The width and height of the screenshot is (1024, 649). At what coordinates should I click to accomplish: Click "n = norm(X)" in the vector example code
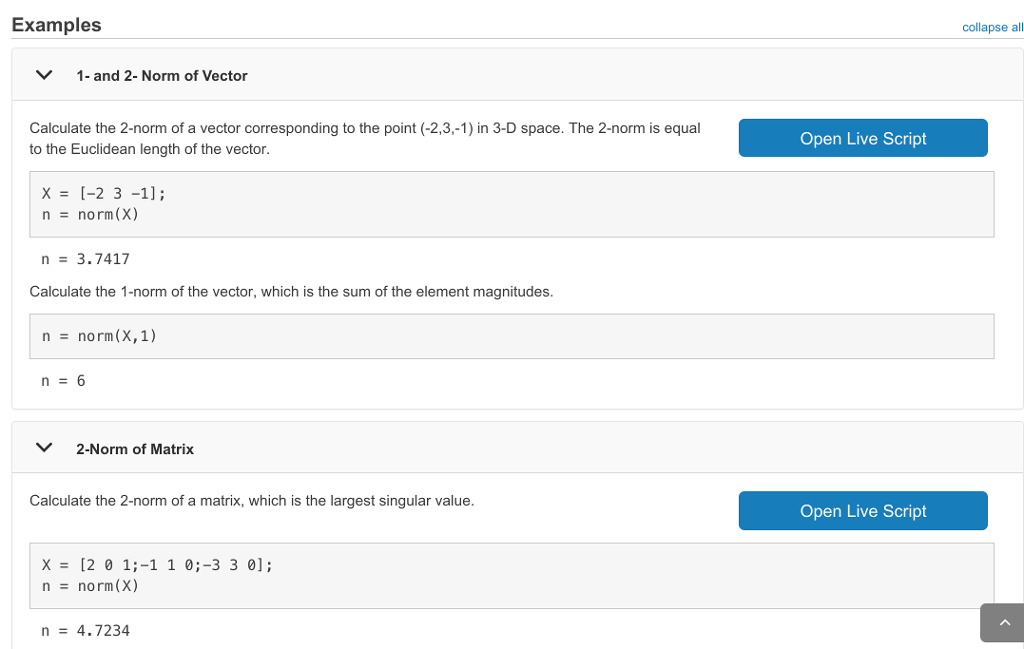click(x=90, y=214)
